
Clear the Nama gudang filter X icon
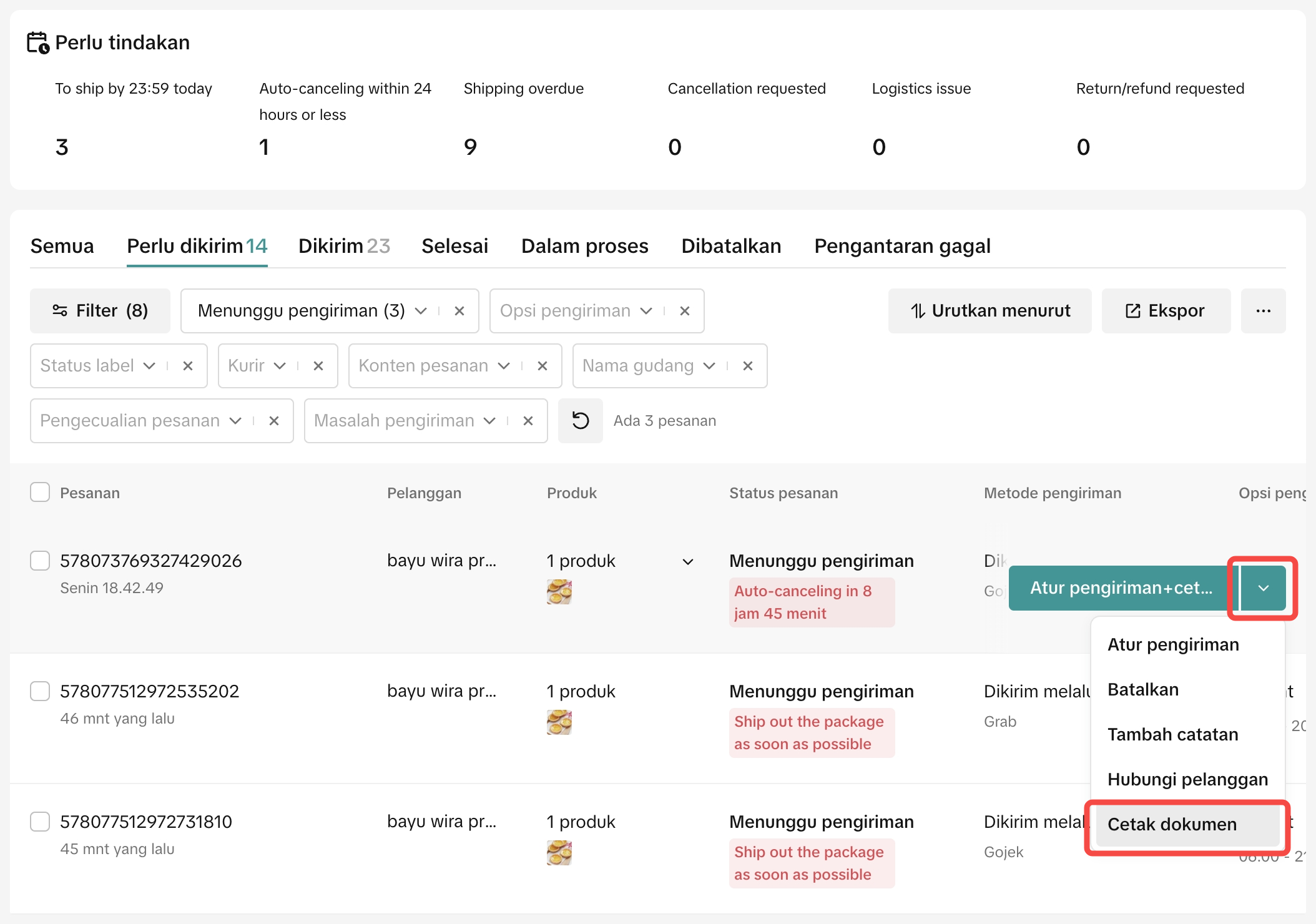point(748,366)
